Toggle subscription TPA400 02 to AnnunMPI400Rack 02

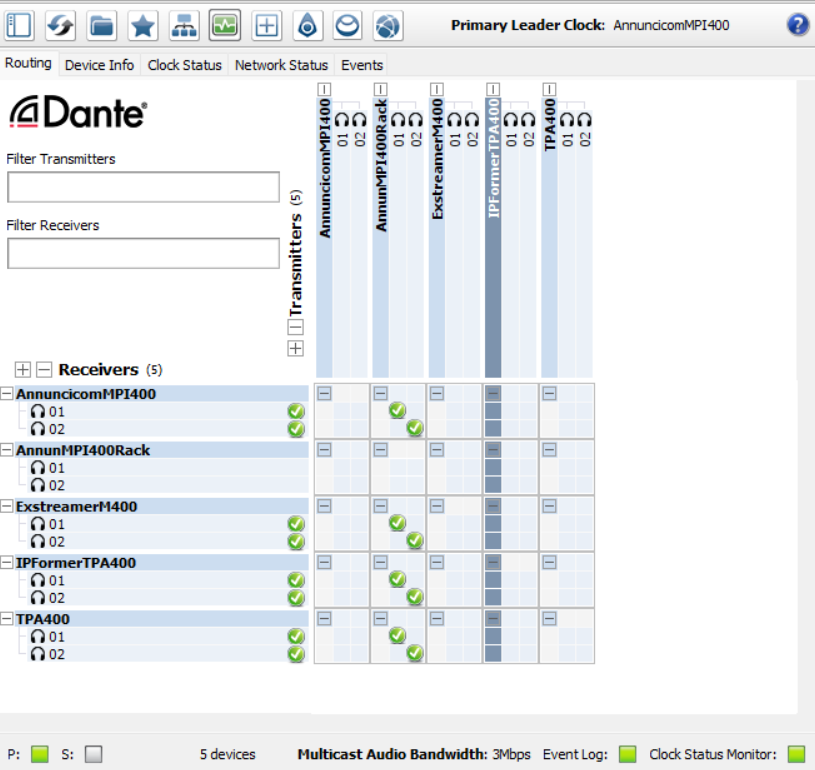point(415,654)
